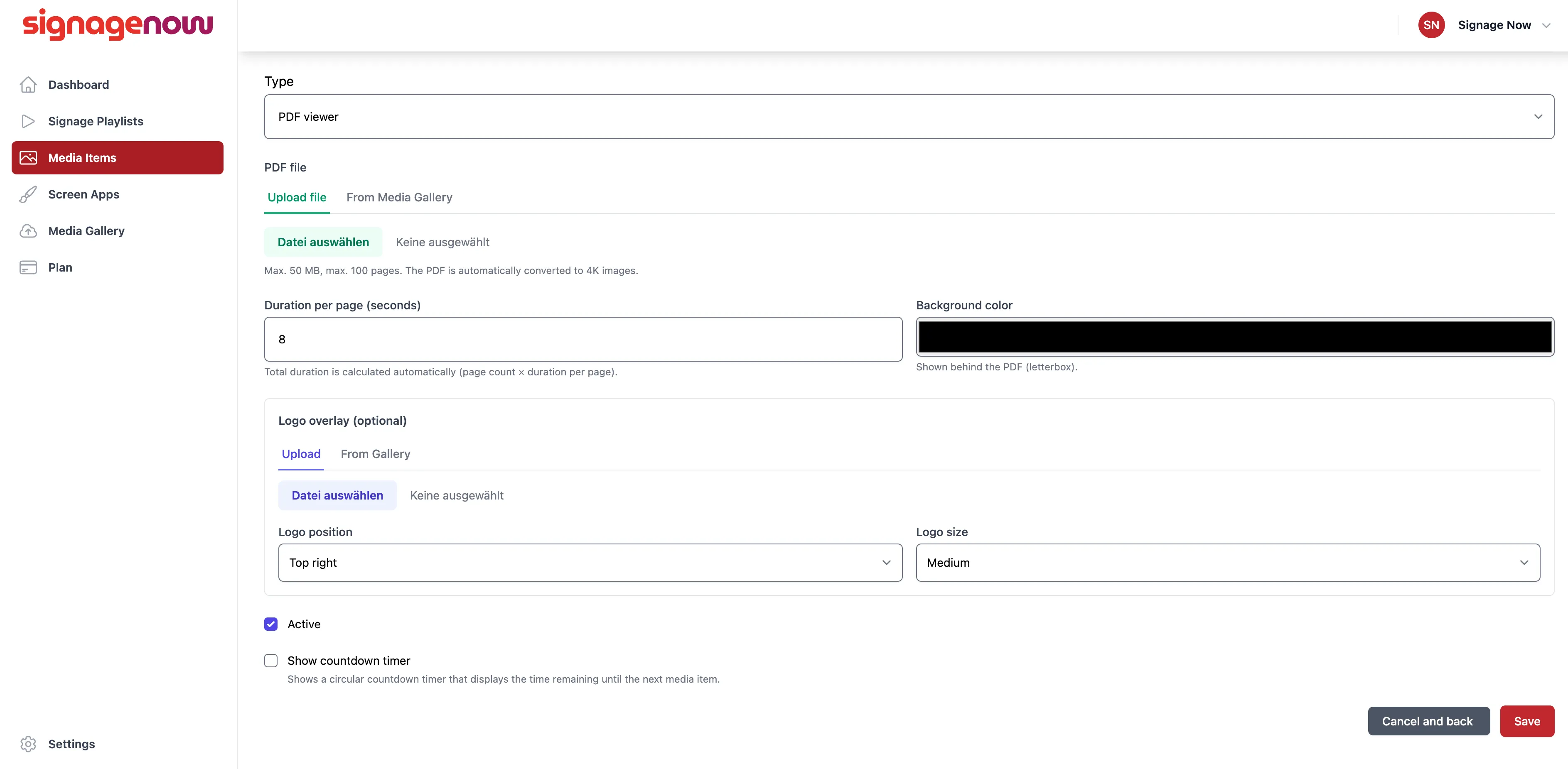The image size is (1568, 769).
Task: Expand the Type dropdown showing PDF viewer
Action: [909, 116]
